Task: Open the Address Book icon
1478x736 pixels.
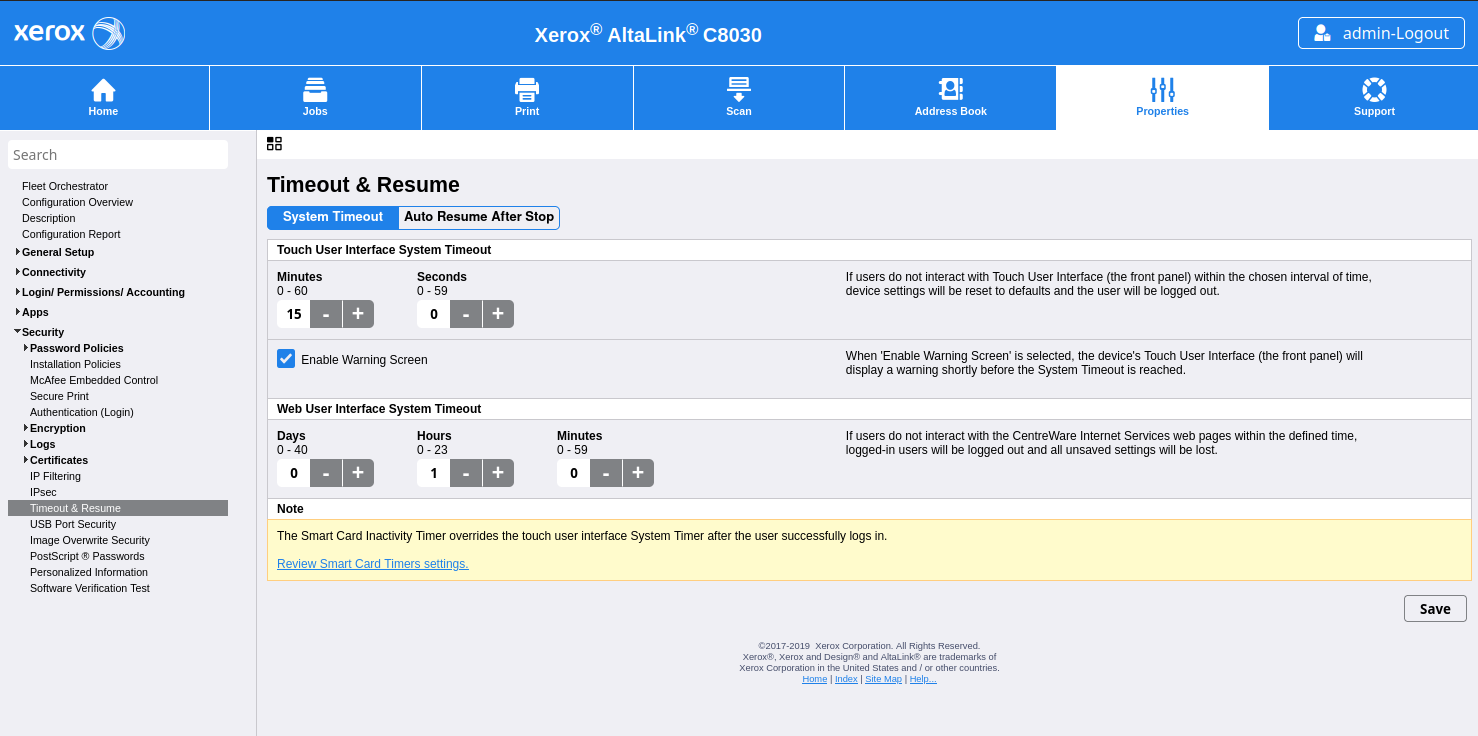Action: (x=950, y=90)
